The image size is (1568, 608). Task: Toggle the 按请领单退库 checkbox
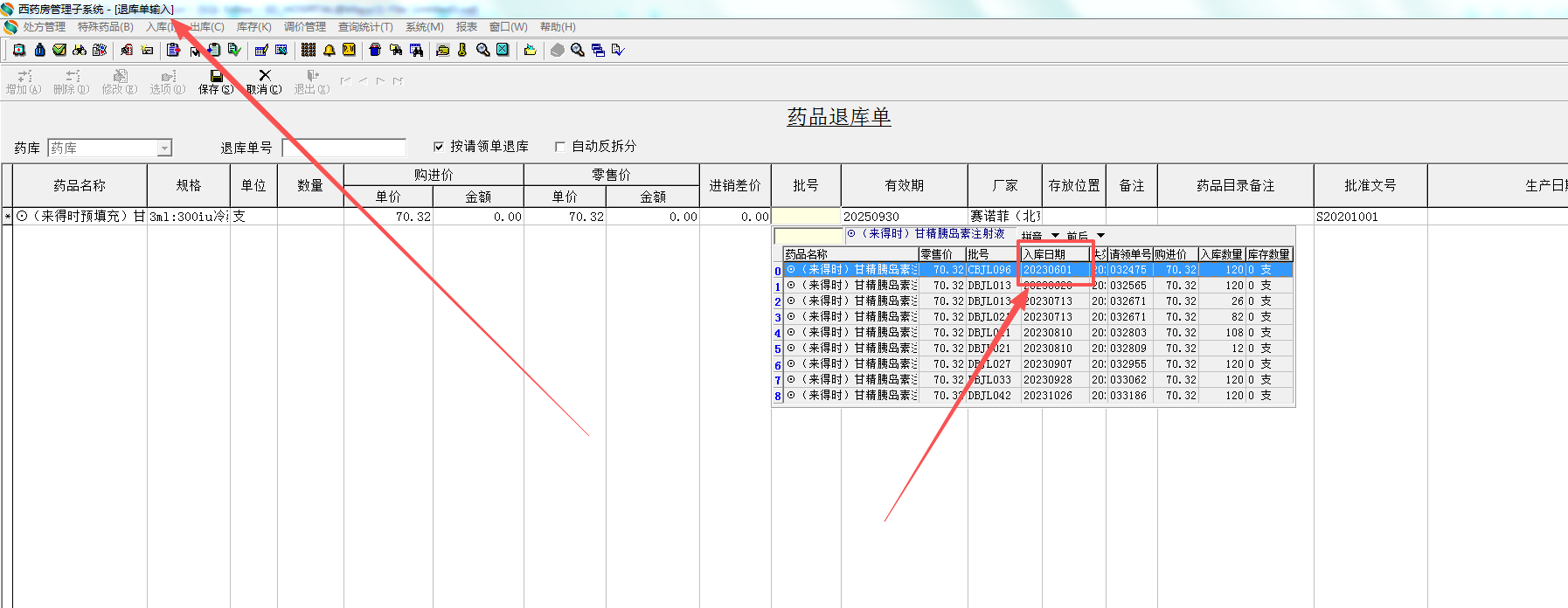coord(439,147)
